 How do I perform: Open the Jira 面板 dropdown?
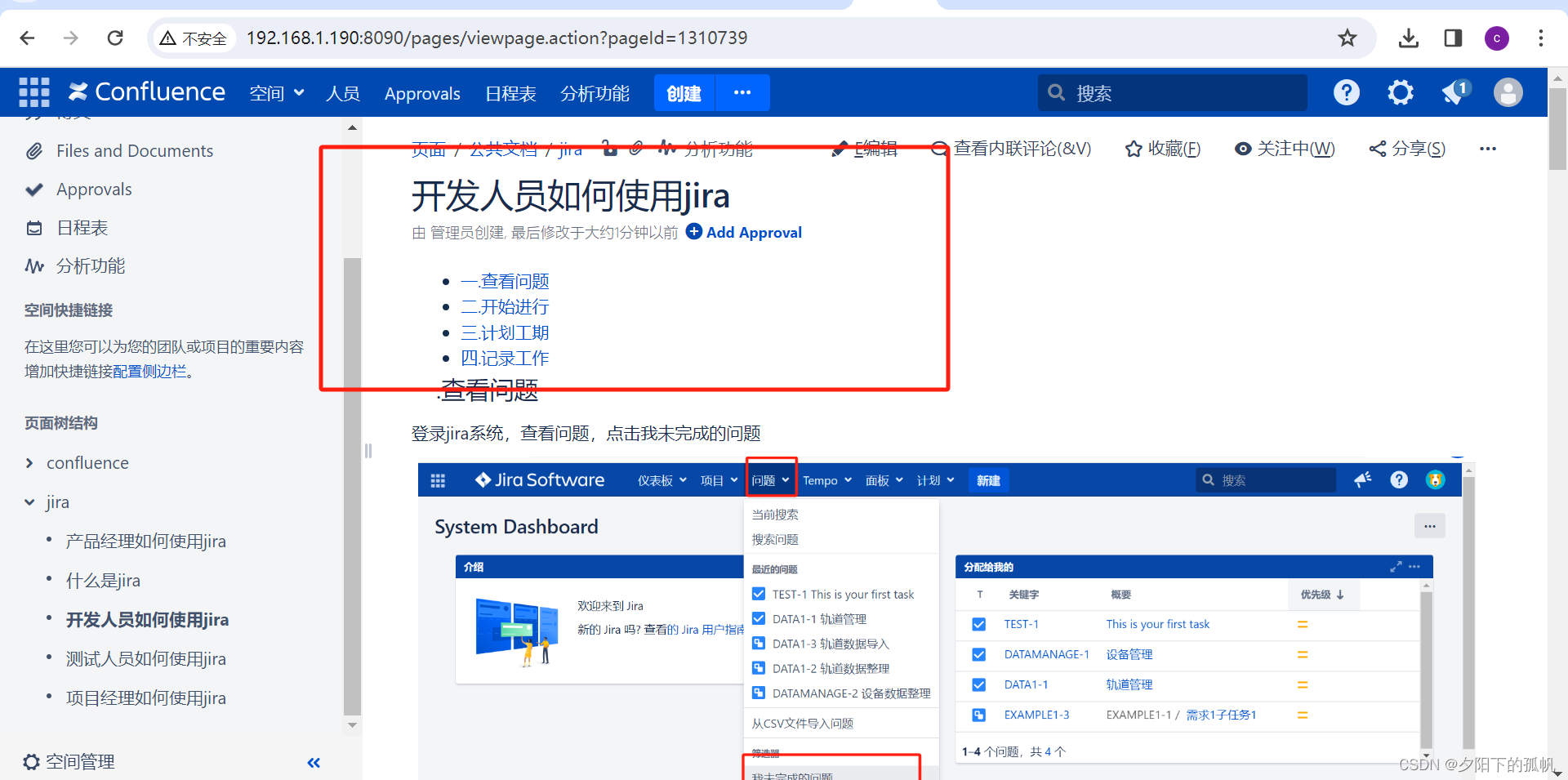pyautogui.click(x=884, y=480)
